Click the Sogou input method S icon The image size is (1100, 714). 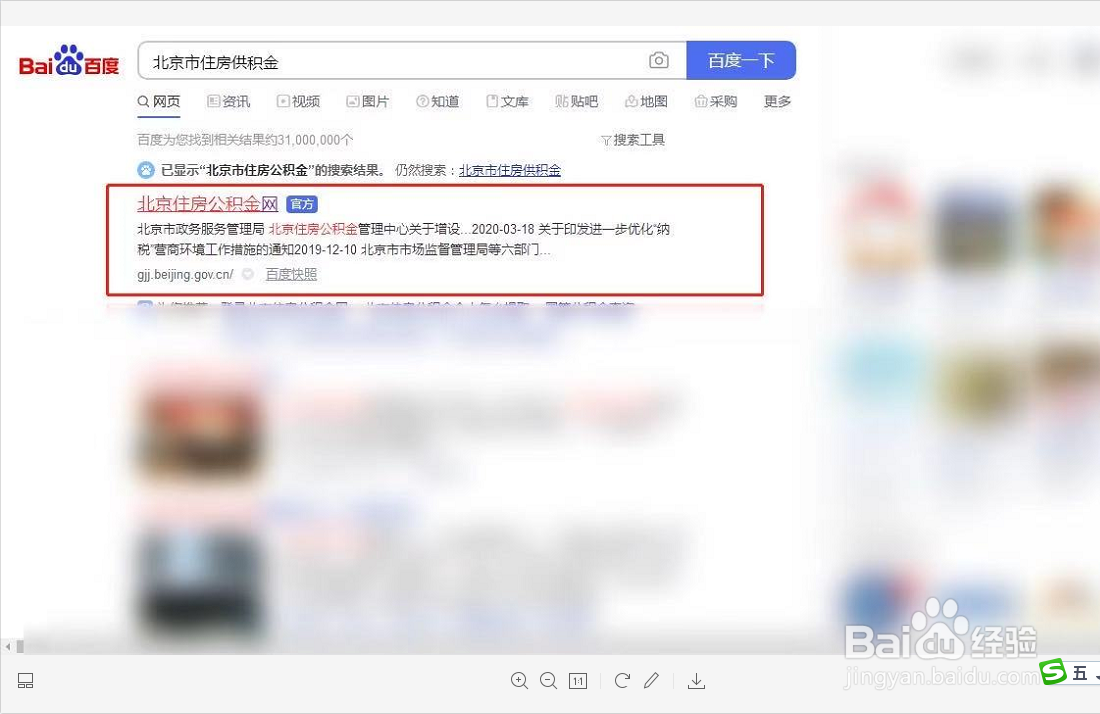coord(1053,672)
